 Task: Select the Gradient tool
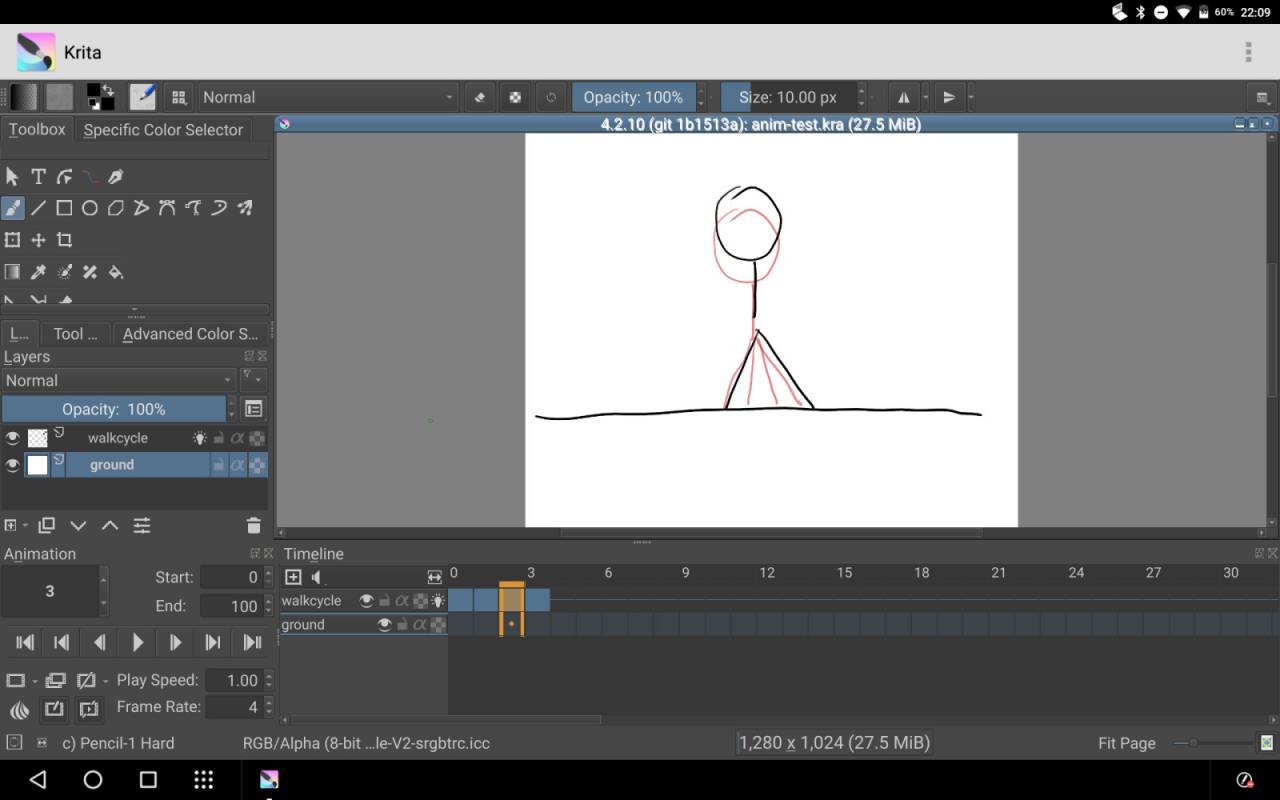[x=12, y=271]
